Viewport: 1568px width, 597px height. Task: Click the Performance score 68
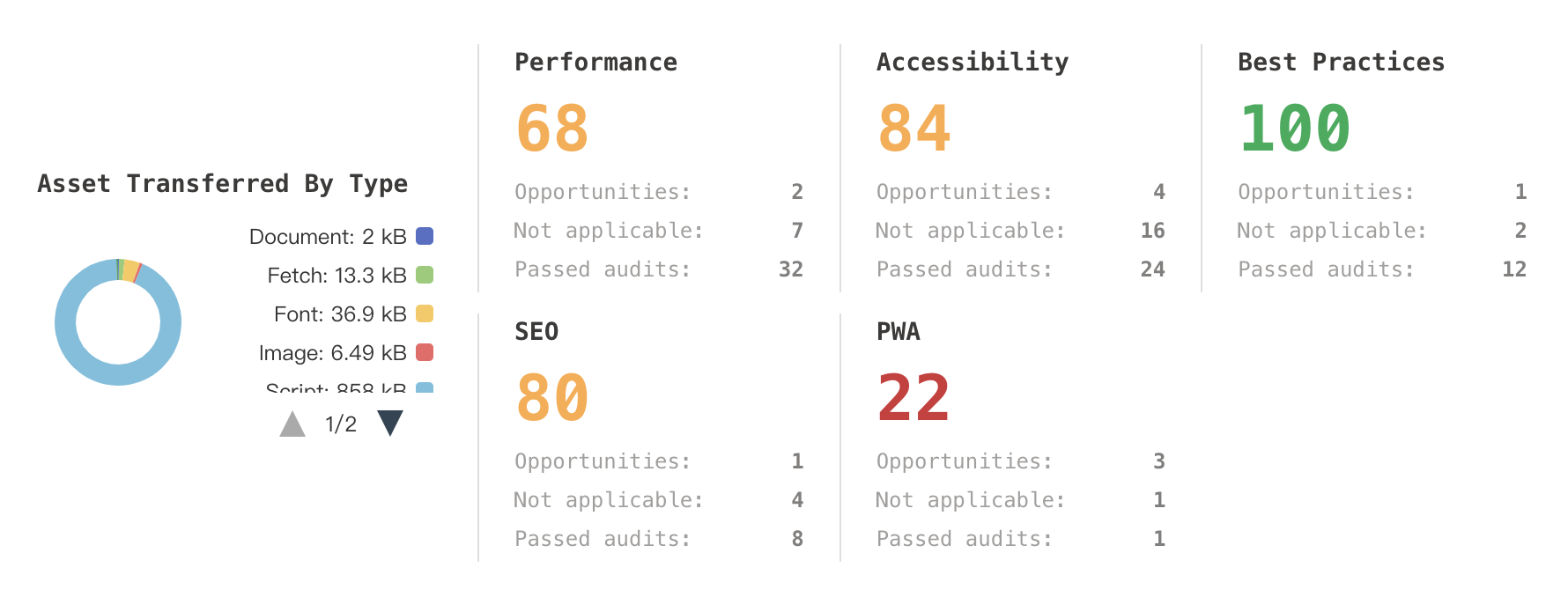click(552, 129)
